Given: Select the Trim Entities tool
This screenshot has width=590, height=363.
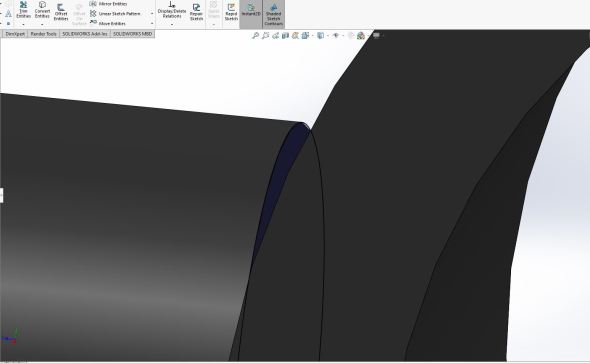Looking at the screenshot, I should point(23,10).
